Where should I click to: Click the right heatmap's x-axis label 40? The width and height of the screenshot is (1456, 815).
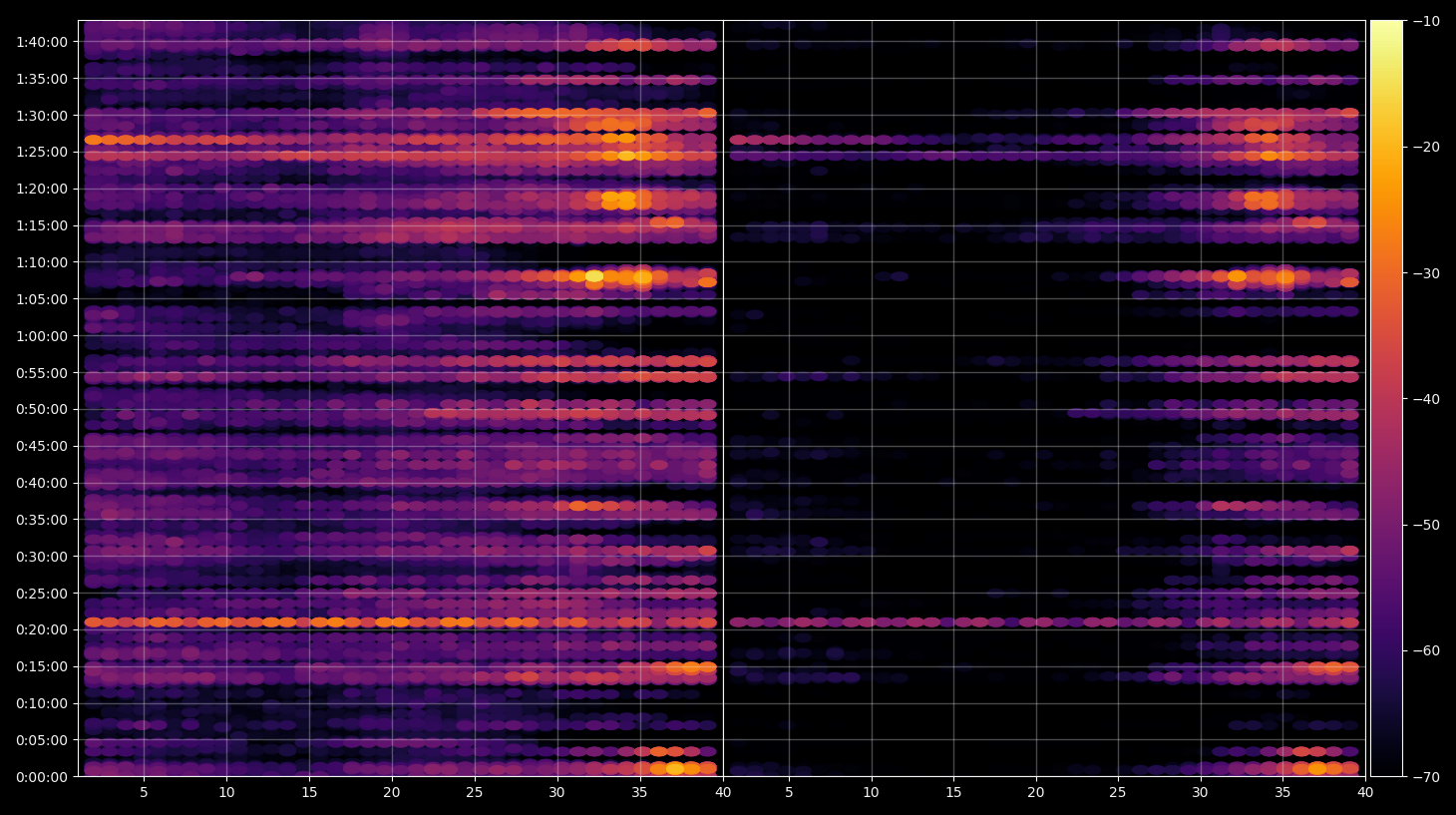(1365, 793)
